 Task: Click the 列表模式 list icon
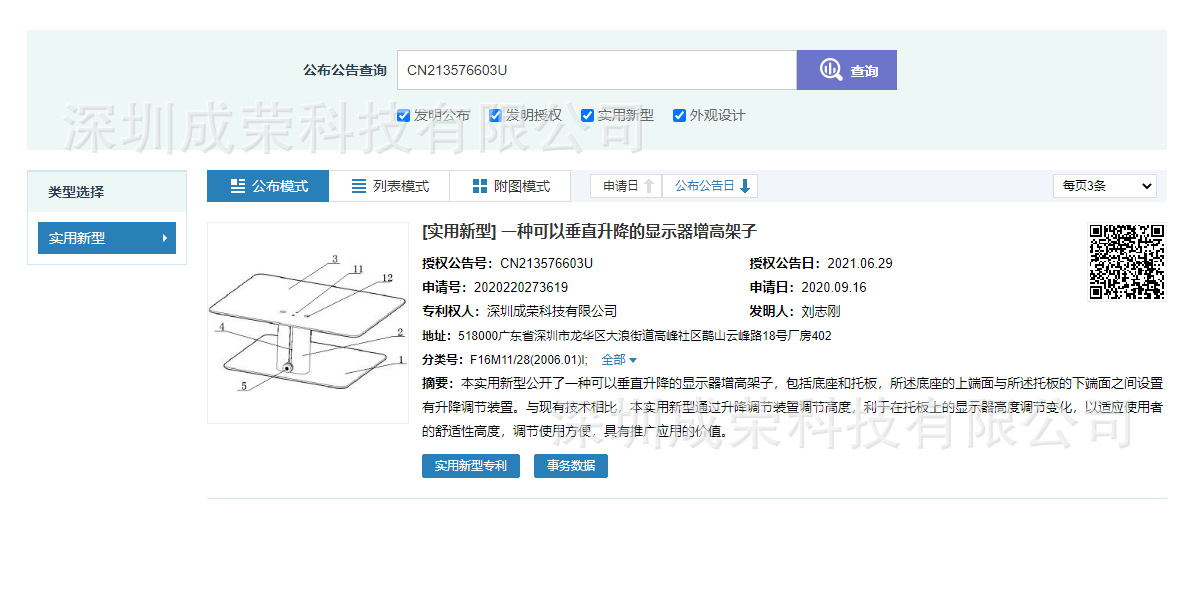pyautogui.click(x=358, y=185)
